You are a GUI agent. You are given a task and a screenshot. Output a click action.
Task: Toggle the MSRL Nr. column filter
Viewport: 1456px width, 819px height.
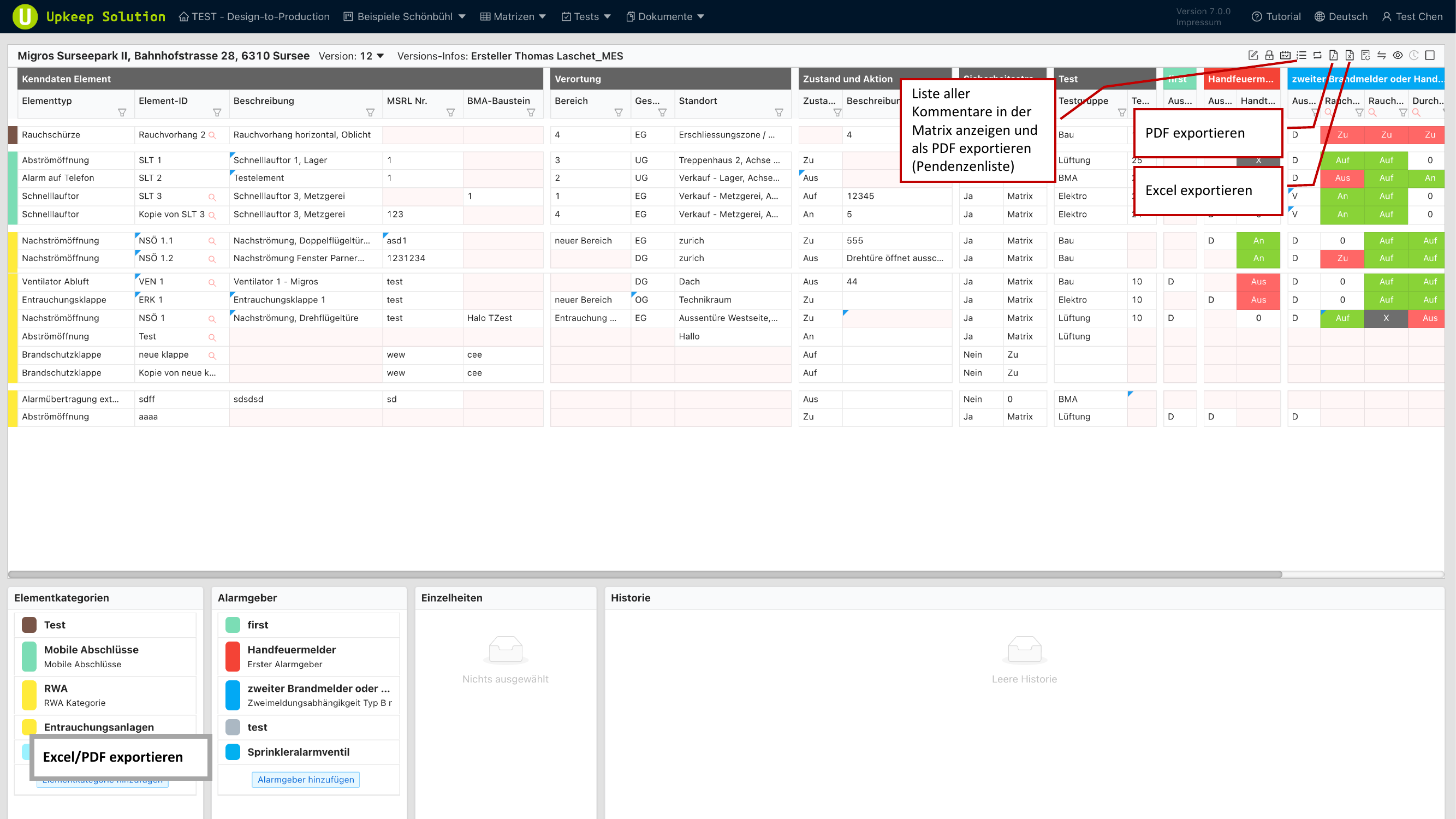point(451,112)
